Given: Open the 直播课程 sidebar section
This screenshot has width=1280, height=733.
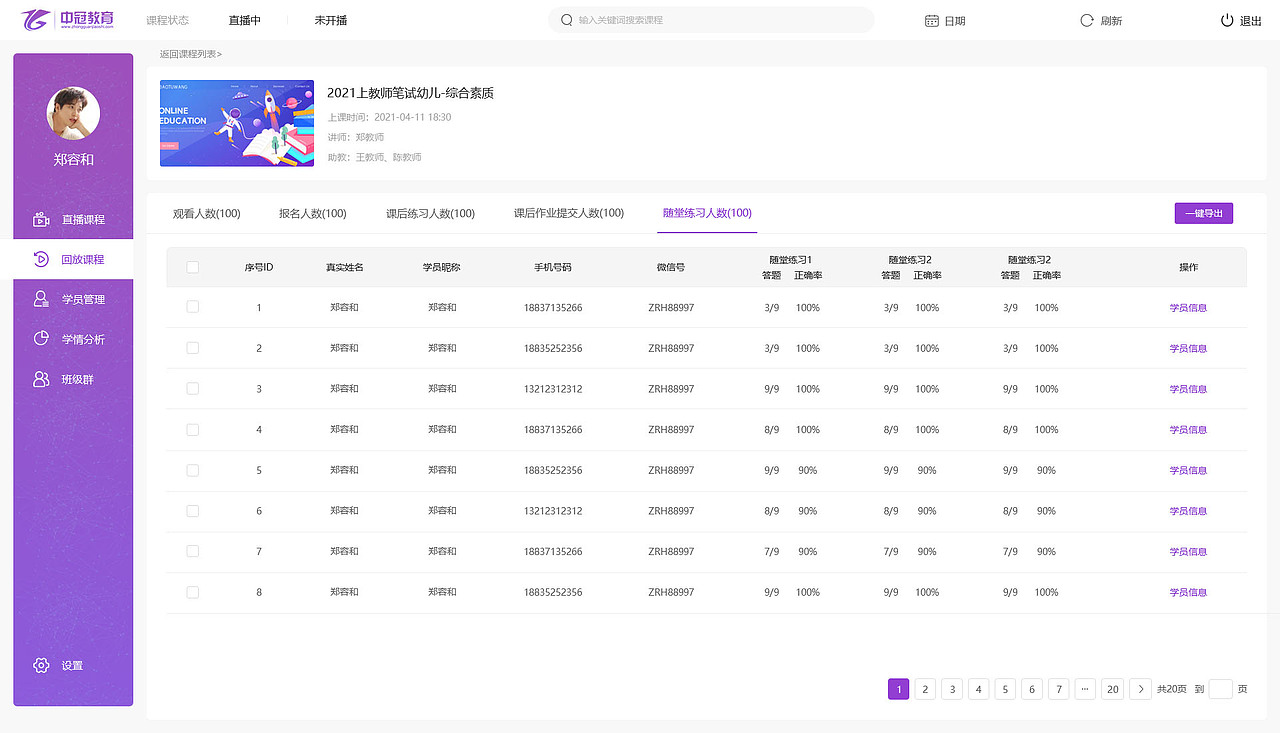Looking at the screenshot, I should point(73,218).
